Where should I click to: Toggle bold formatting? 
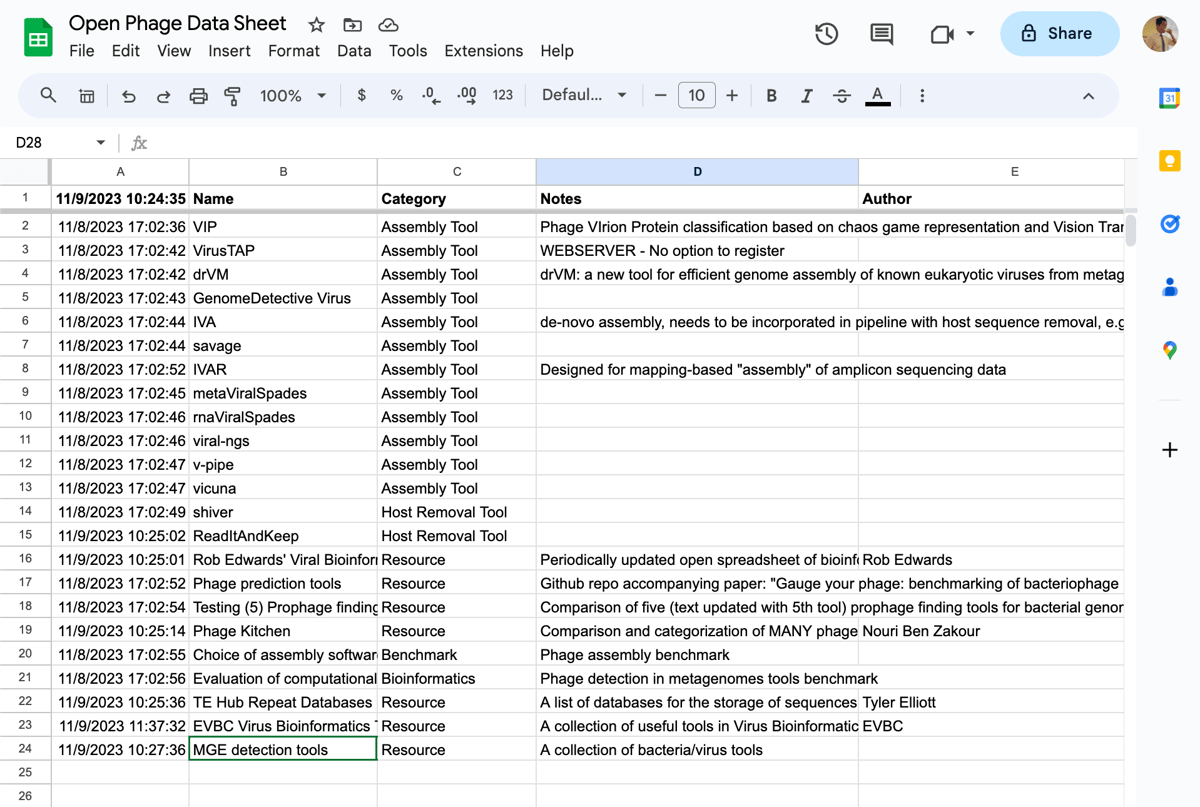click(x=771, y=95)
